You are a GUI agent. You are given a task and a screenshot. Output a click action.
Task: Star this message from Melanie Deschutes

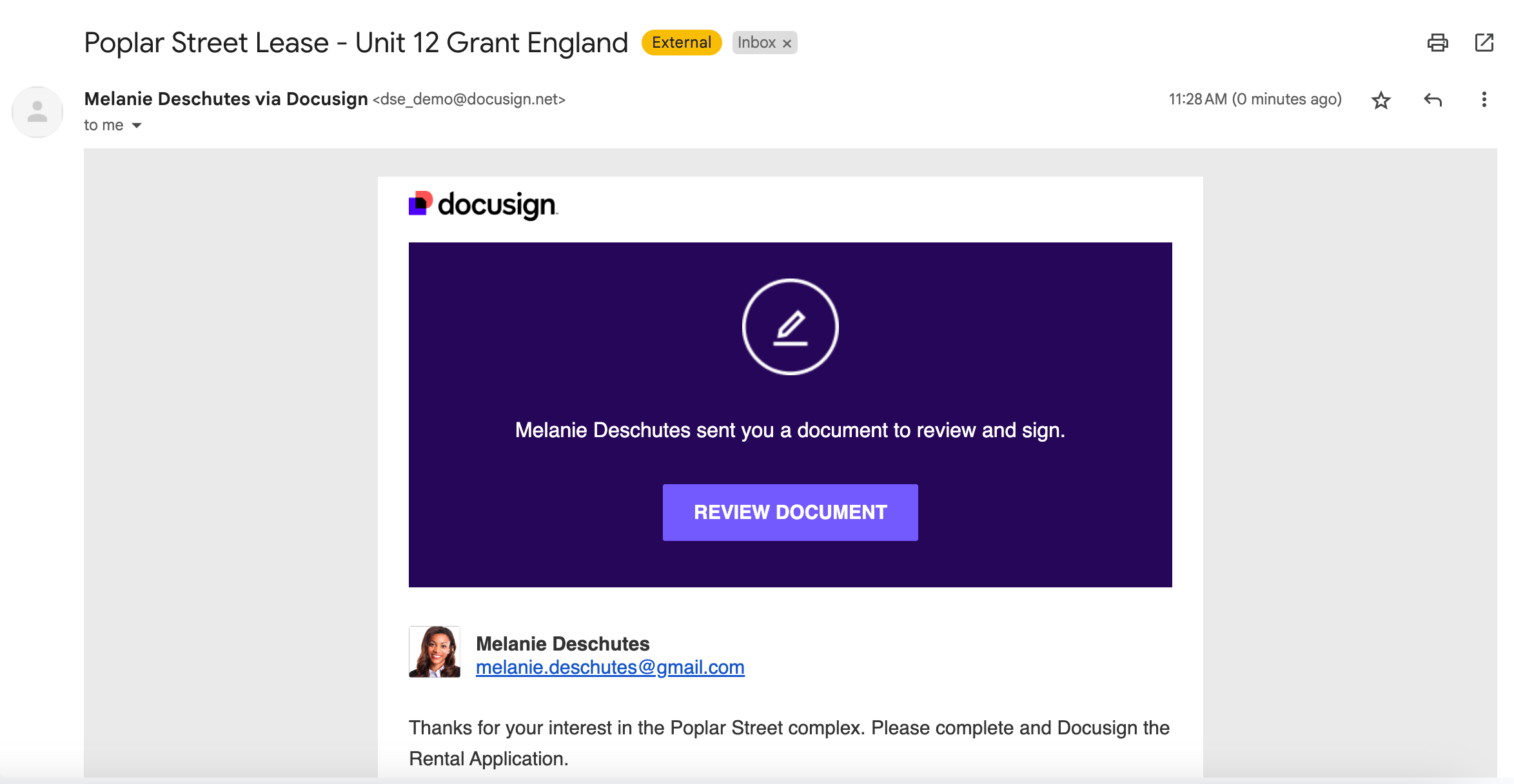coord(1381,100)
